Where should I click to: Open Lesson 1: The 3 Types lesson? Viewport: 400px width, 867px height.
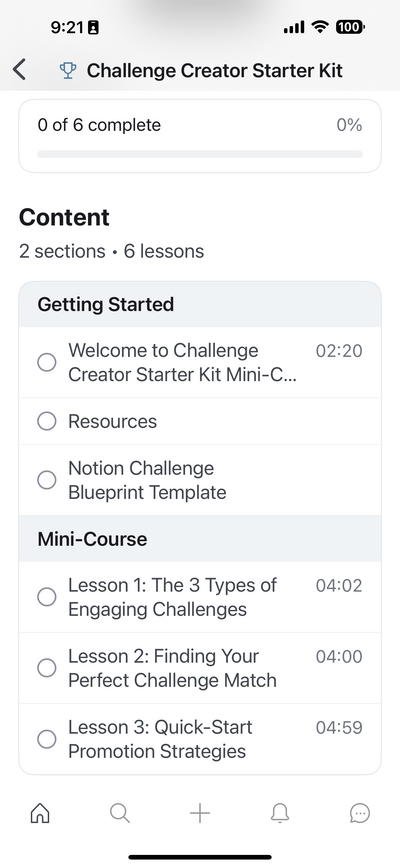point(200,597)
